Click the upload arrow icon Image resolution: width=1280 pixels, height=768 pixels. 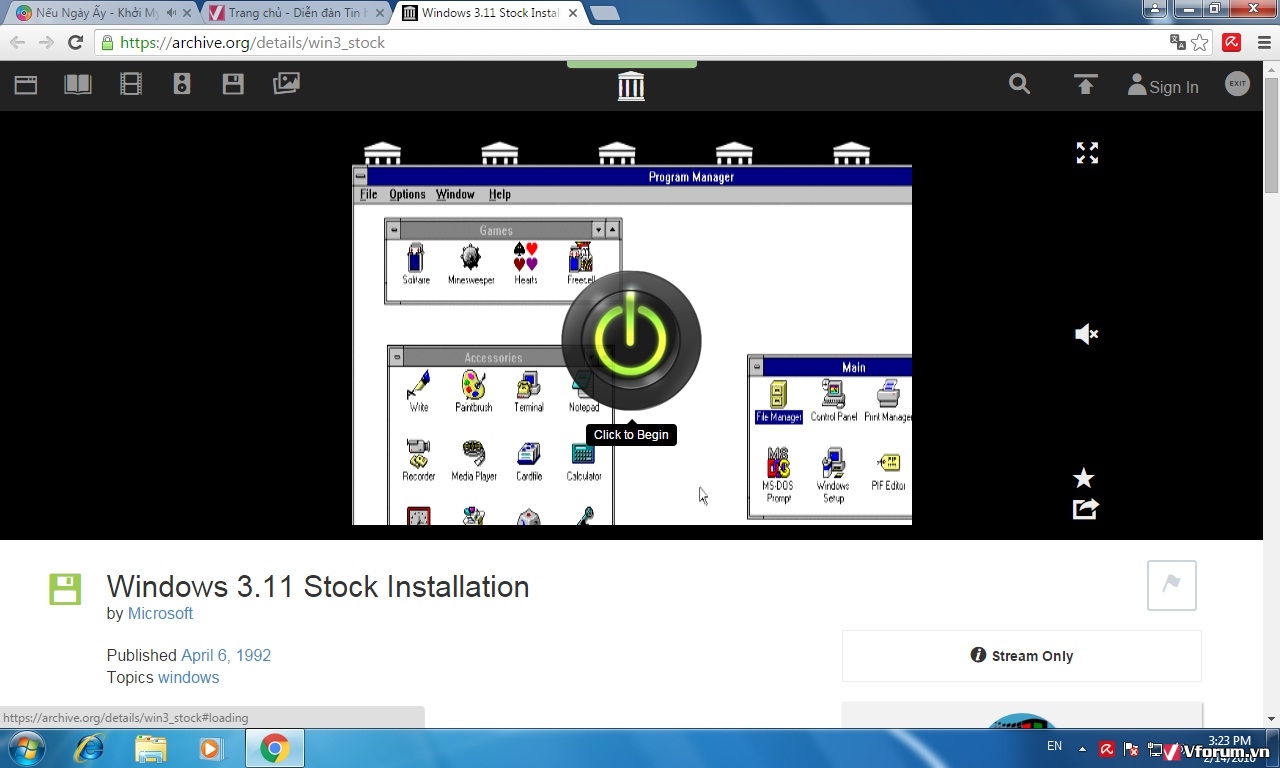(1085, 85)
